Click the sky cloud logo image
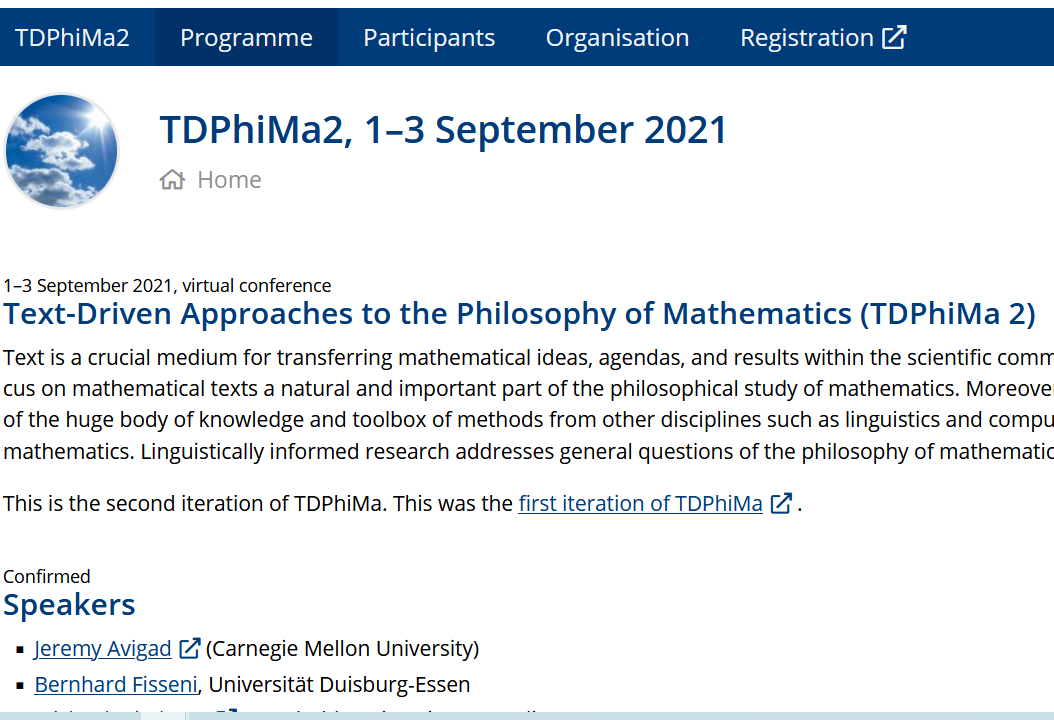Image resolution: width=1054 pixels, height=720 pixels. pos(61,151)
